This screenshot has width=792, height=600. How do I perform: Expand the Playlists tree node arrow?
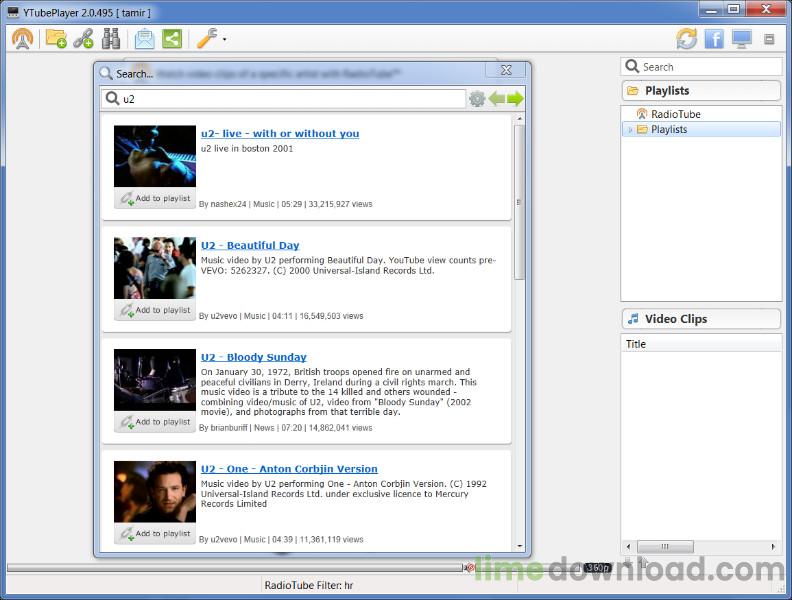(630, 130)
